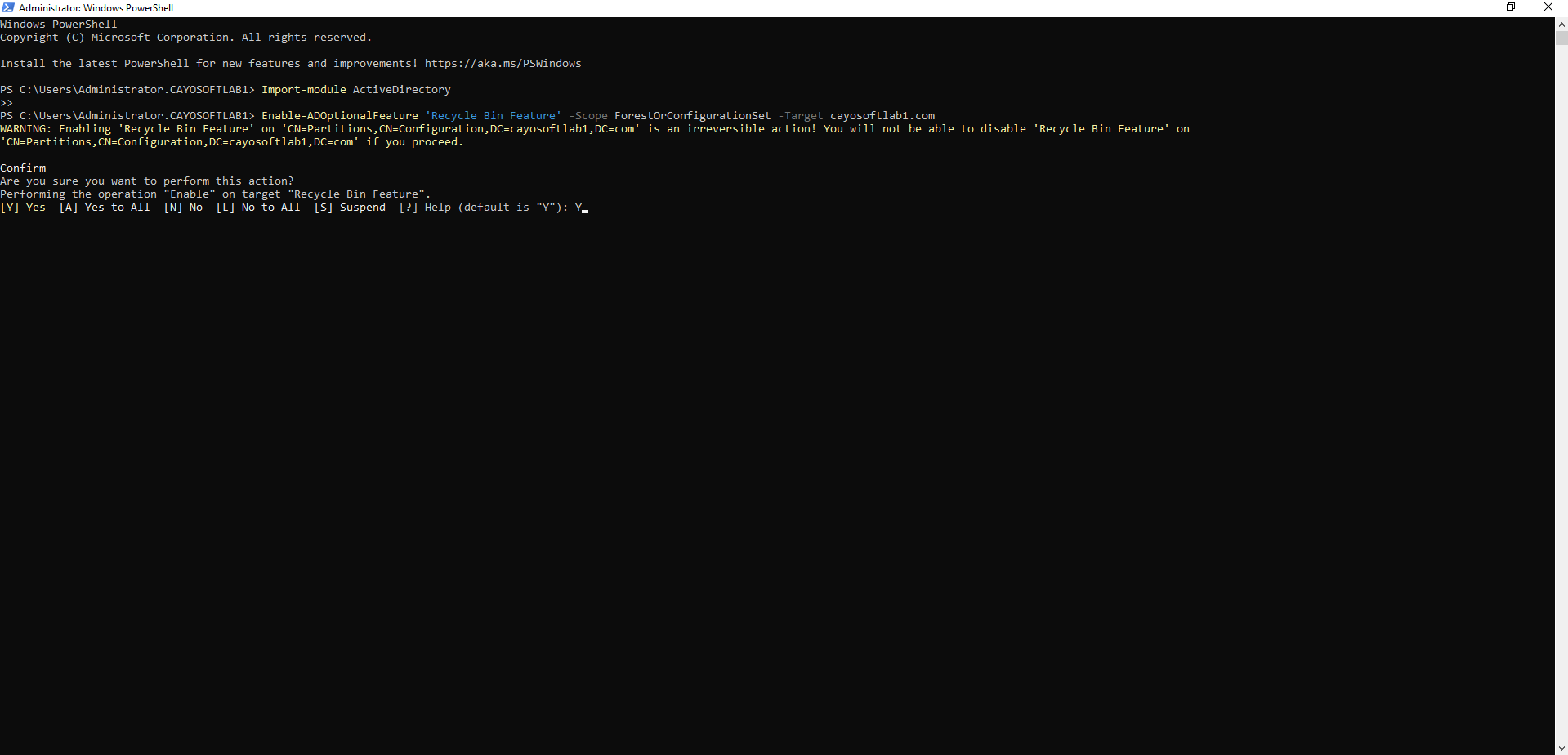
Task: Click the scrollbar down arrow
Action: pos(1561,748)
